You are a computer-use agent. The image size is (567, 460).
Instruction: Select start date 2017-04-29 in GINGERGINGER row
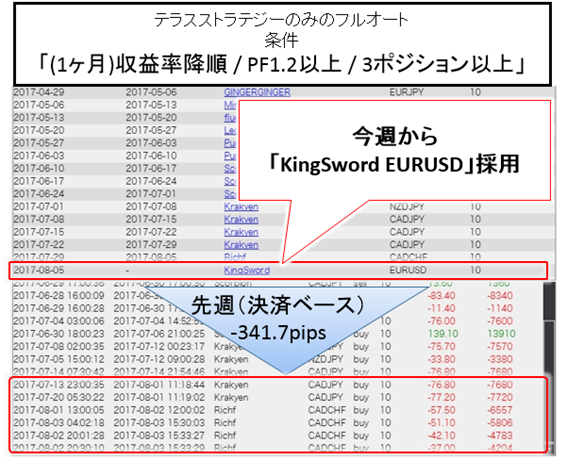39,92
